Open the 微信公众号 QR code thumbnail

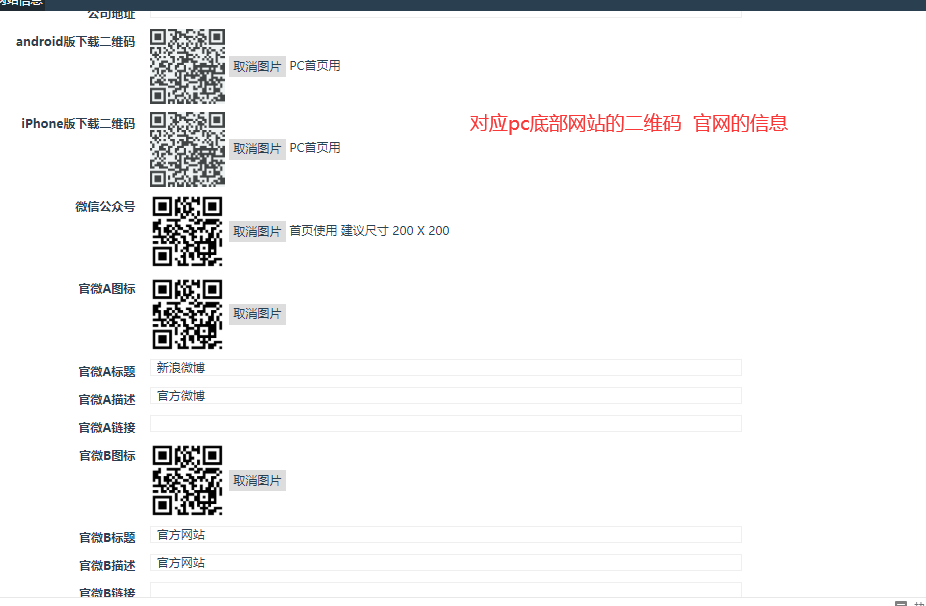point(187,231)
